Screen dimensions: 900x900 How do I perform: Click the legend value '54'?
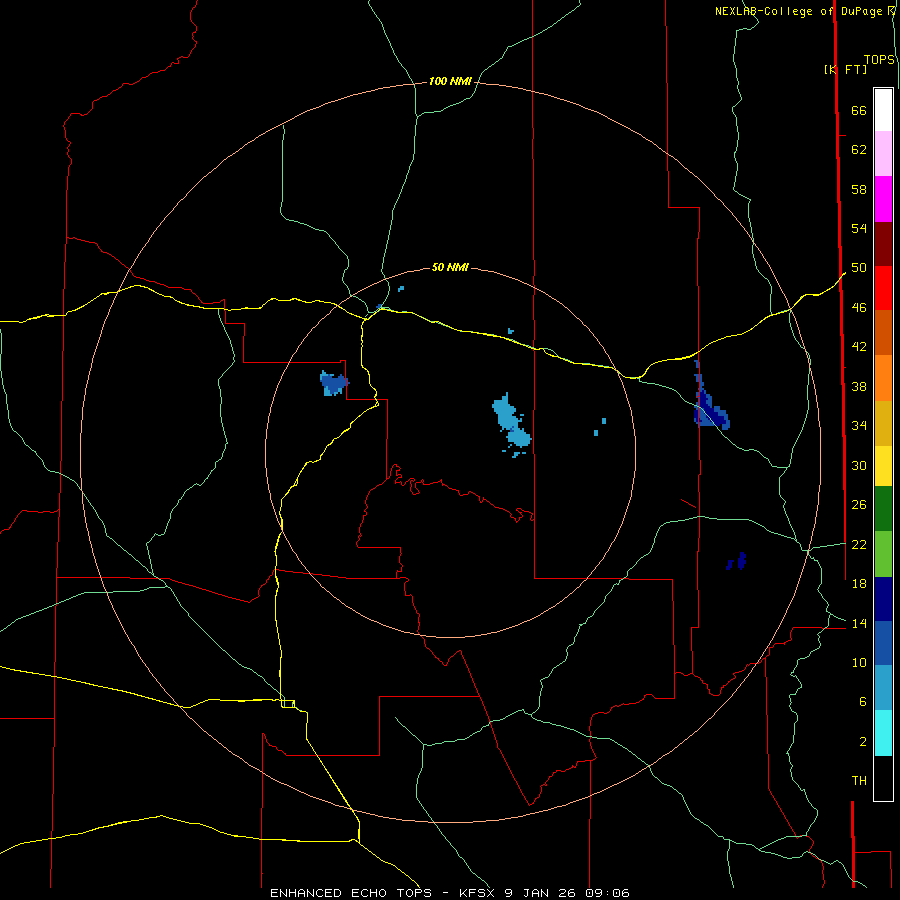[x=859, y=228]
